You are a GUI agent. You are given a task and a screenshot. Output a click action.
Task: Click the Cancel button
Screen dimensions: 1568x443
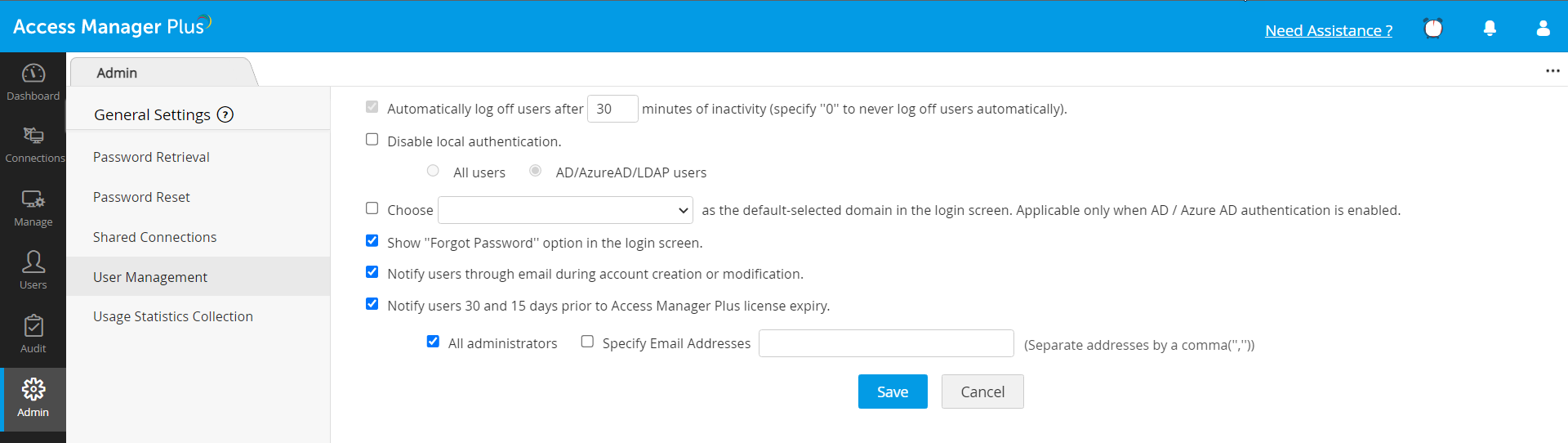[982, 392]
